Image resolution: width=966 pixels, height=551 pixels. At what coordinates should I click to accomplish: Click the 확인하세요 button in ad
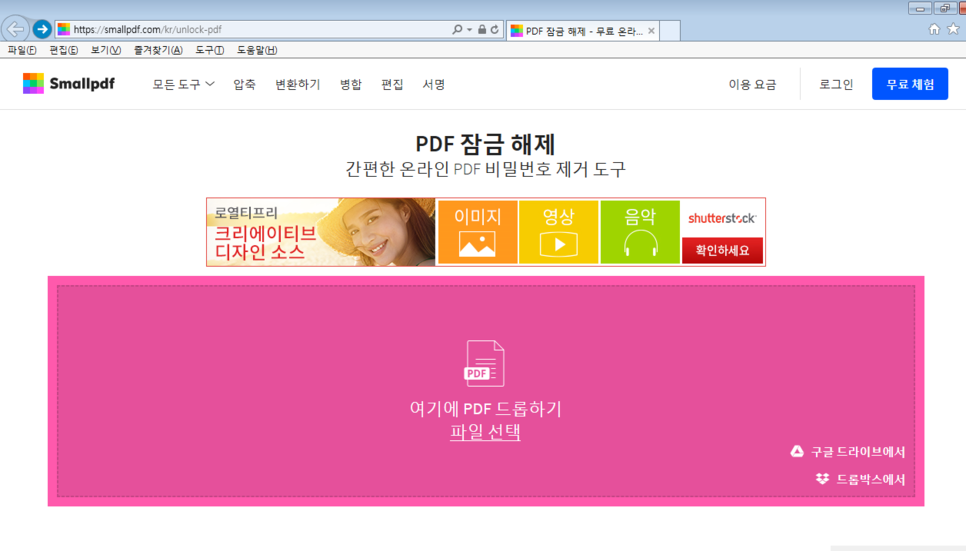click(x=722, y=251)
